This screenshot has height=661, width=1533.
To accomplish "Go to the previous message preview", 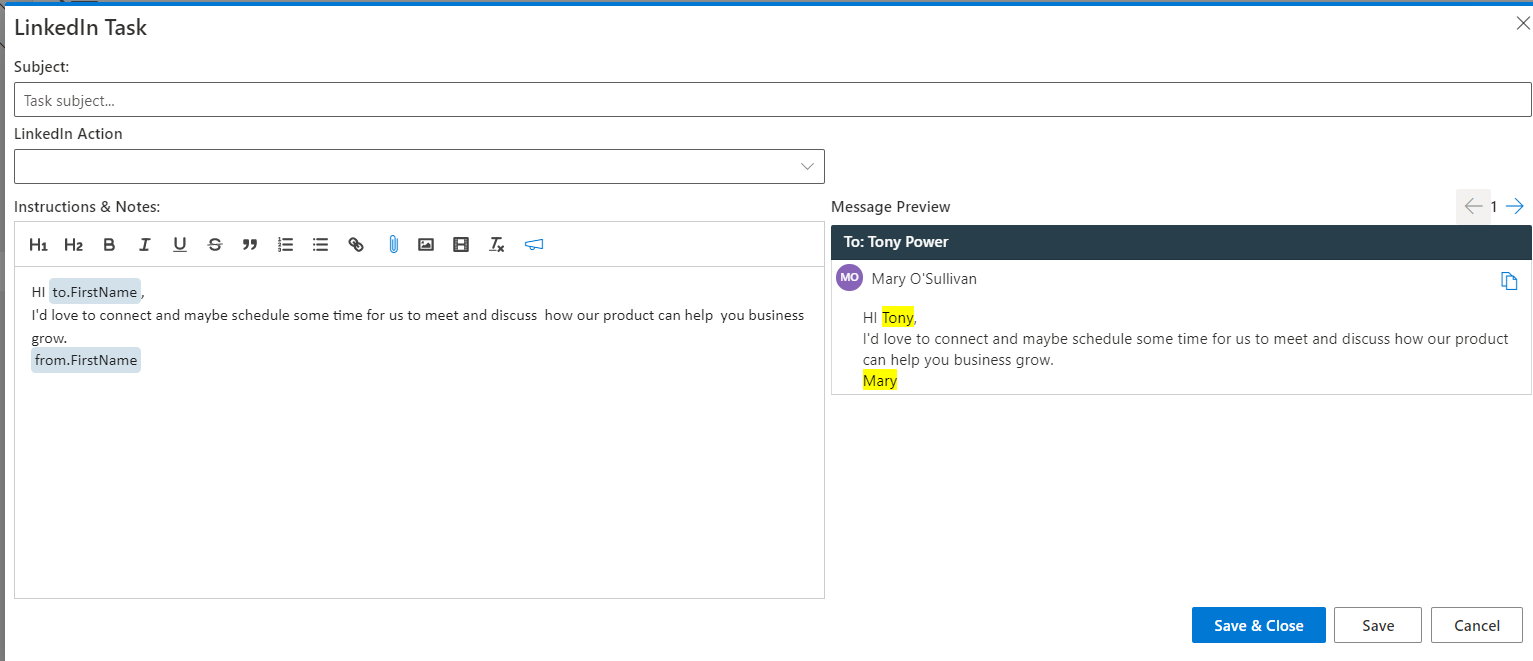I will point(1473,206).
